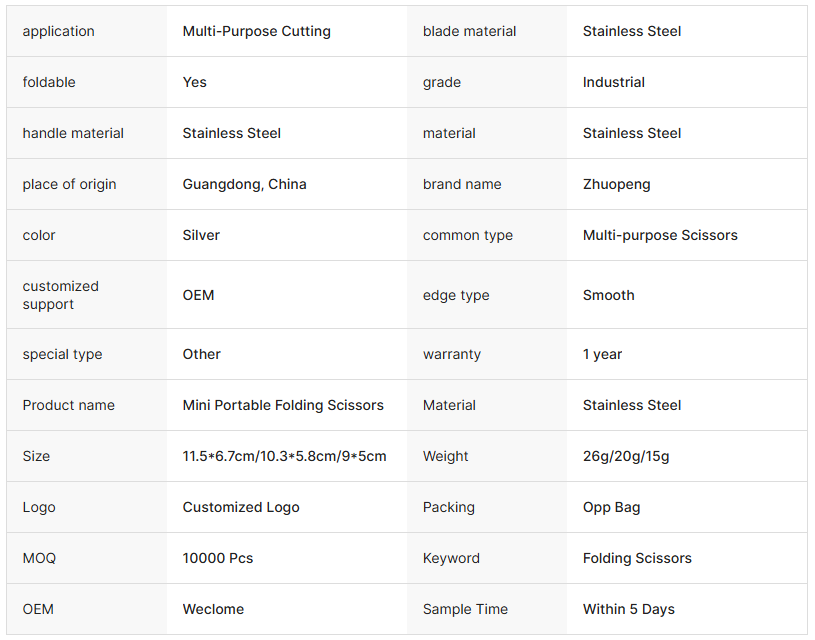
Task: Select the 'Guangdong, China' origin cell
Action: pos(244,184)
